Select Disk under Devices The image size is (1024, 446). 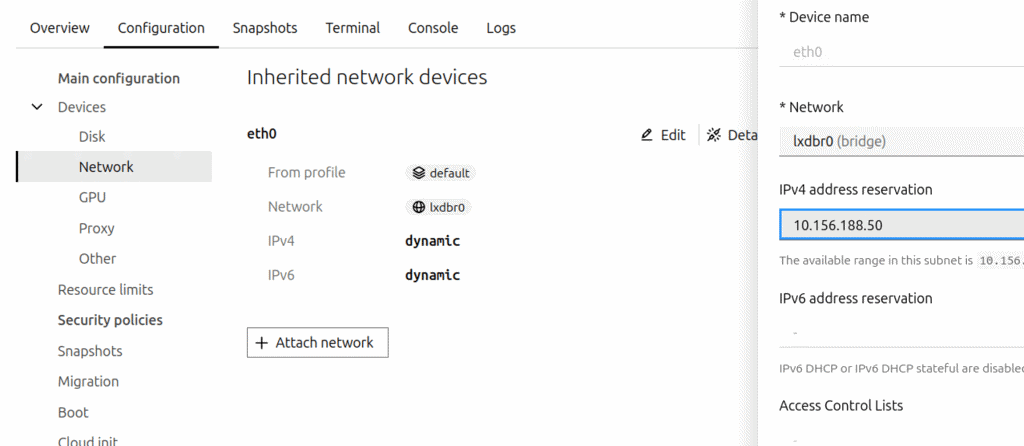(92, 137)
